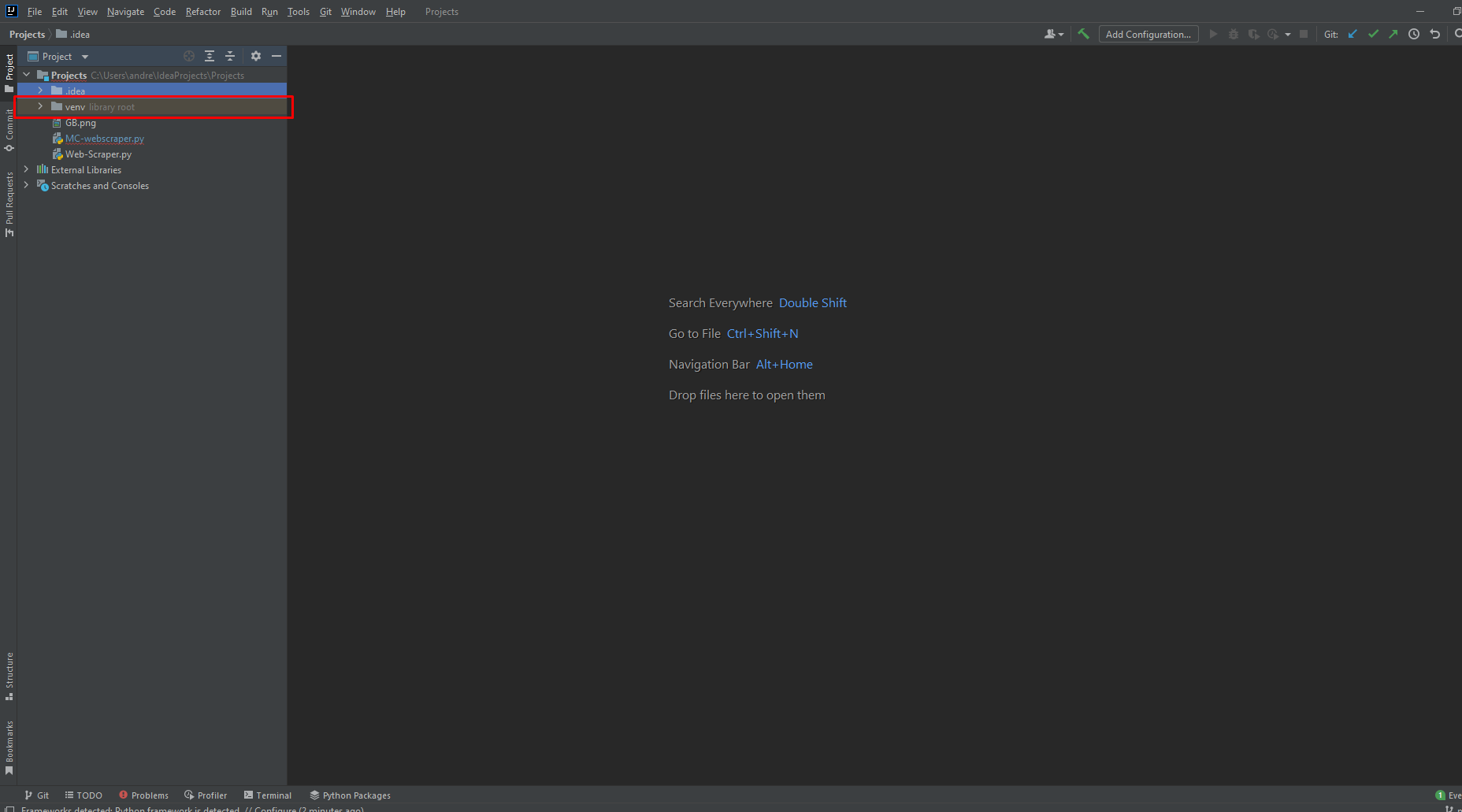The width and height of the screenshot is (1462, 812).
Task: Open the Git tool window tab
Action: [37, 795]
